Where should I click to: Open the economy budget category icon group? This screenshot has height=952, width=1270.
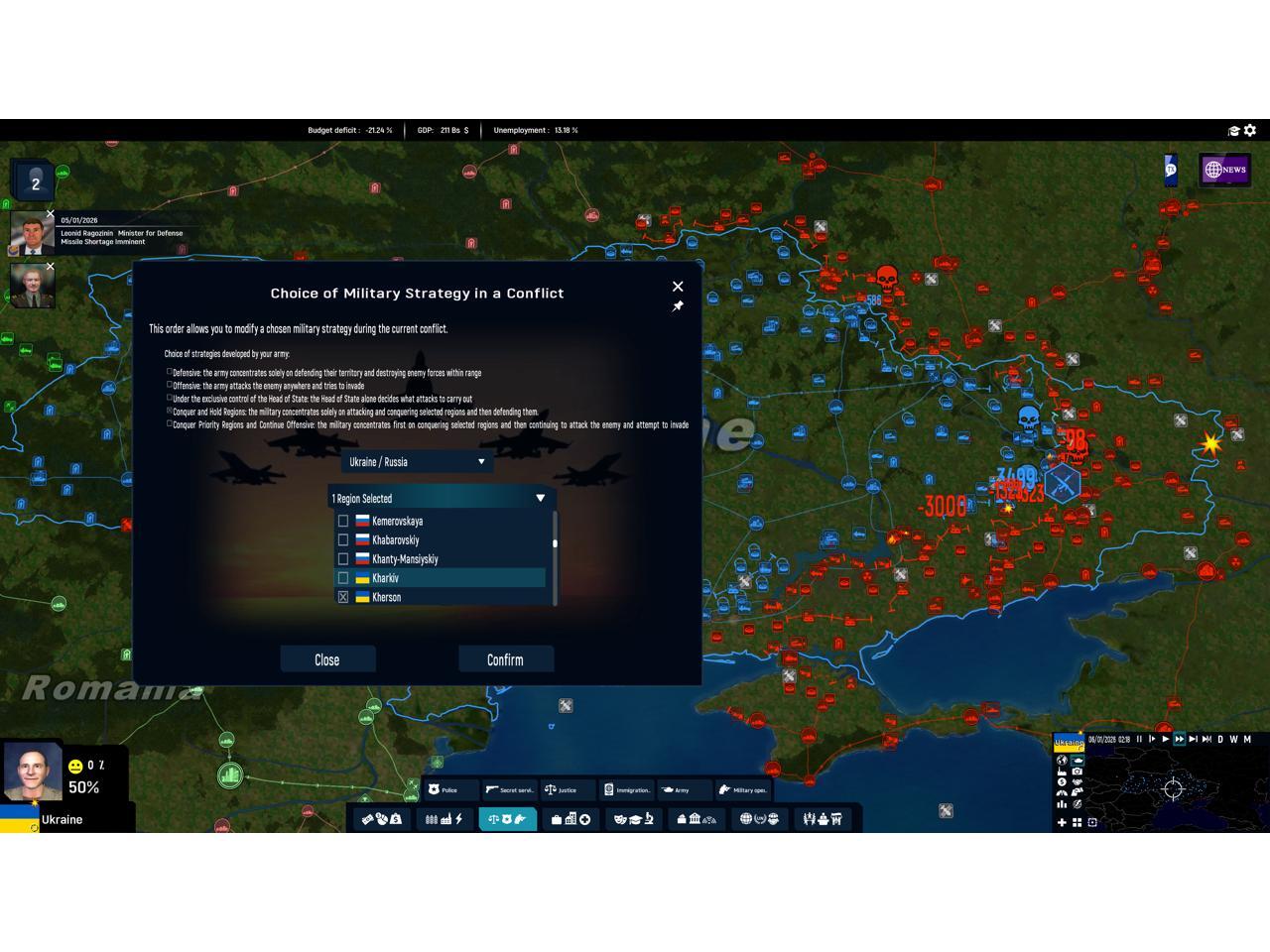[x=381, y=819]
